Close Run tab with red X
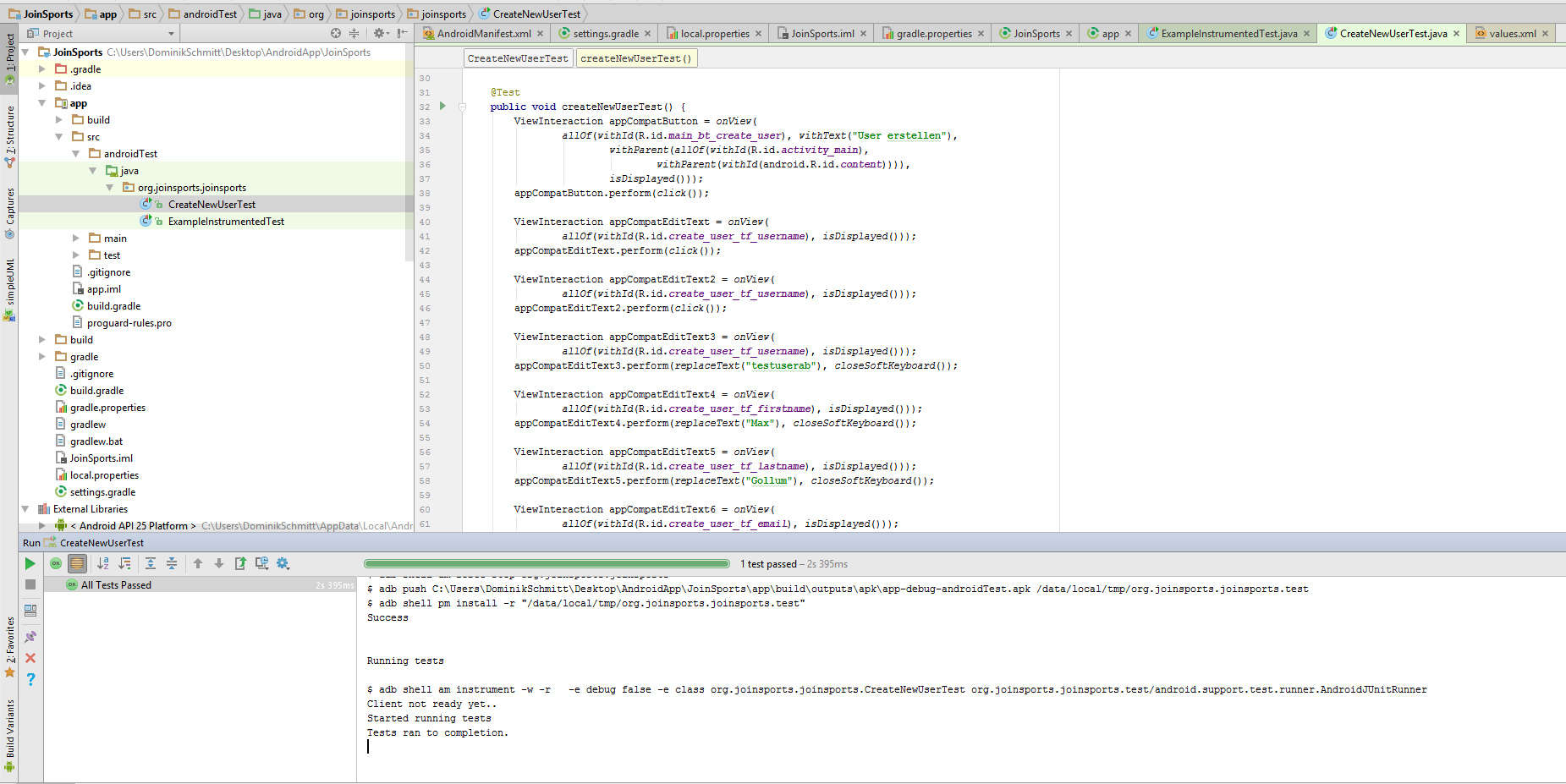 [30, 658]
